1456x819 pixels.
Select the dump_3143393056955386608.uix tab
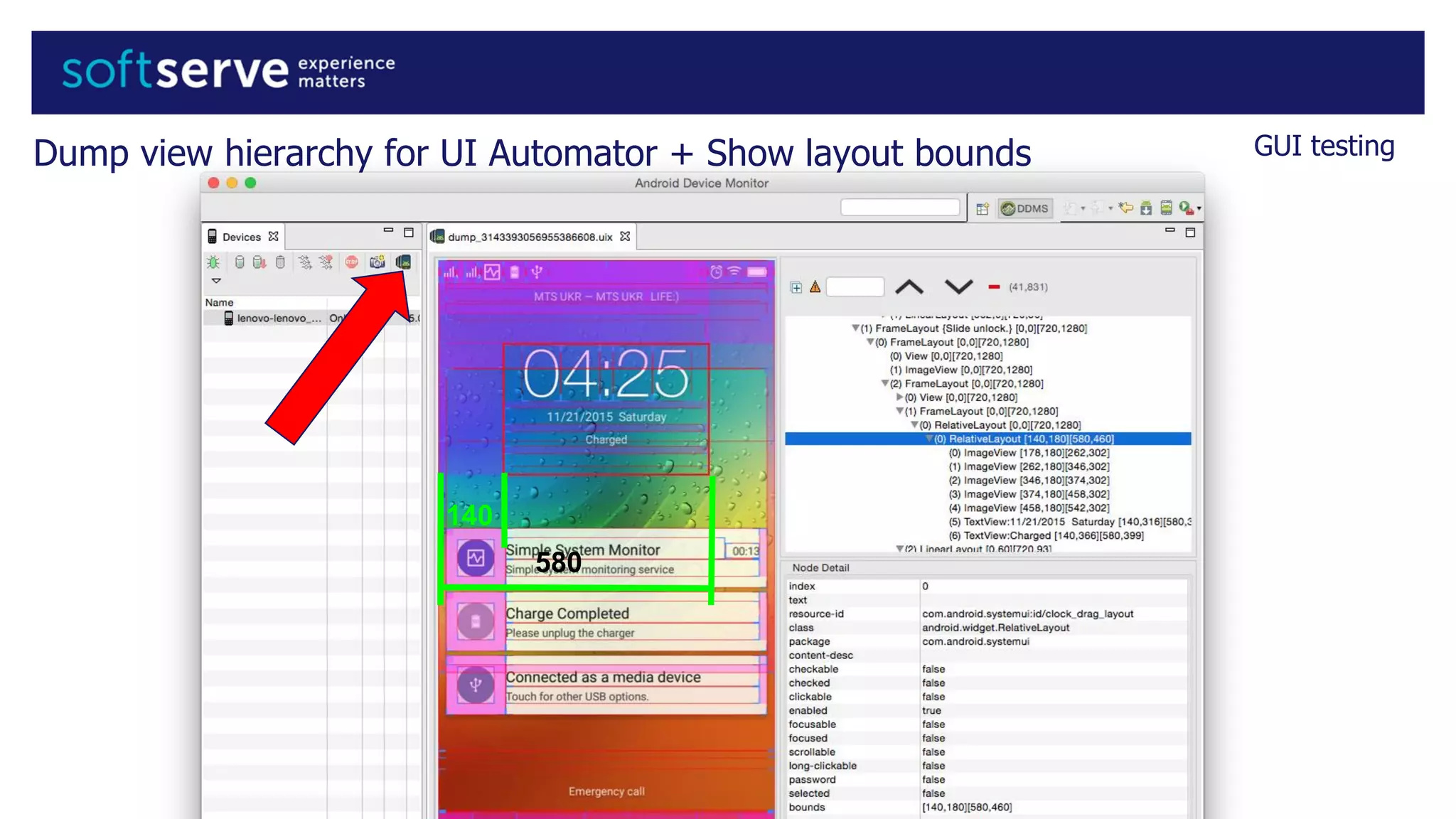530,237
